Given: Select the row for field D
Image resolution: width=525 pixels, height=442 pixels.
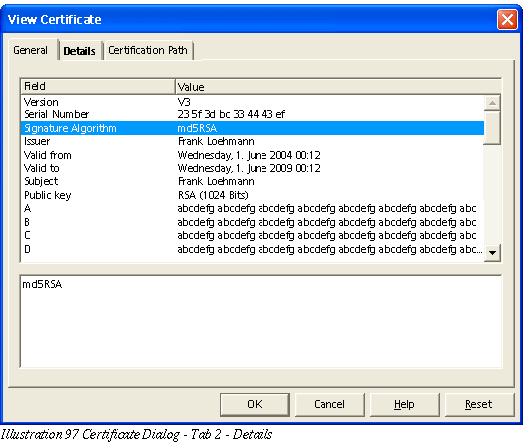Looking at the screenshot, I should pyautogui.click(x=252, y=249).
